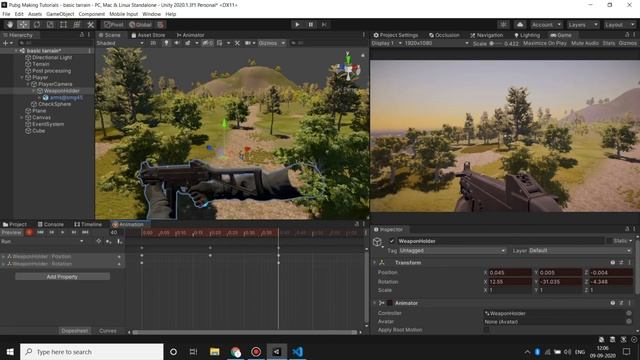Viewport: 640px width, 360px height.
Task: Open the File menu
Action: click(6, 14)
